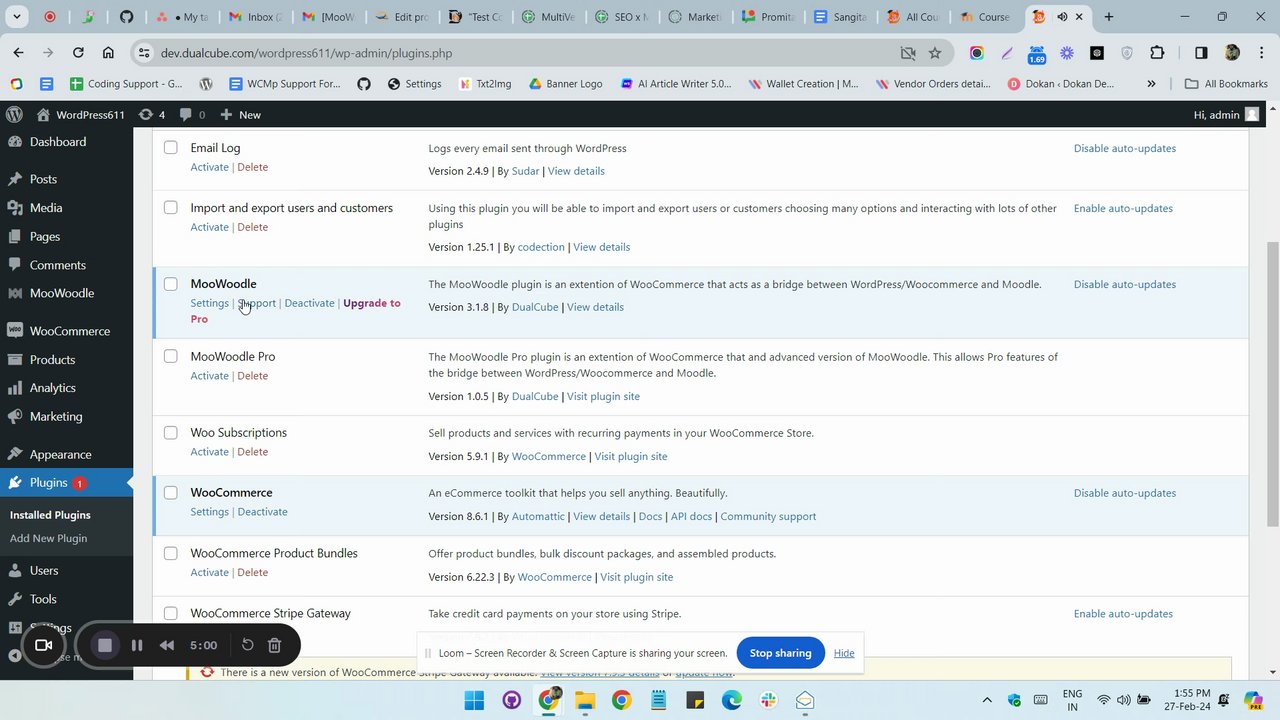The image size is (1280, 720).
Task: Check the MooWoodle Pro plugin checkbox
Action: pyautogui.click(x=171, y=356)
